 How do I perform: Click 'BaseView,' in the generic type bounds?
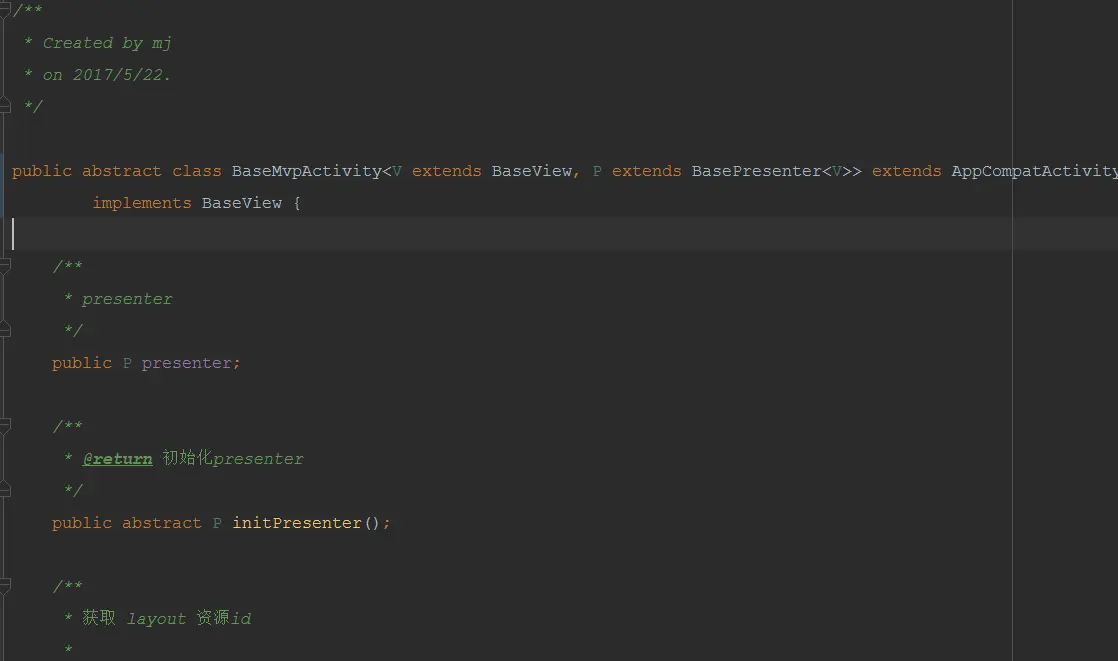coord(535,171)
